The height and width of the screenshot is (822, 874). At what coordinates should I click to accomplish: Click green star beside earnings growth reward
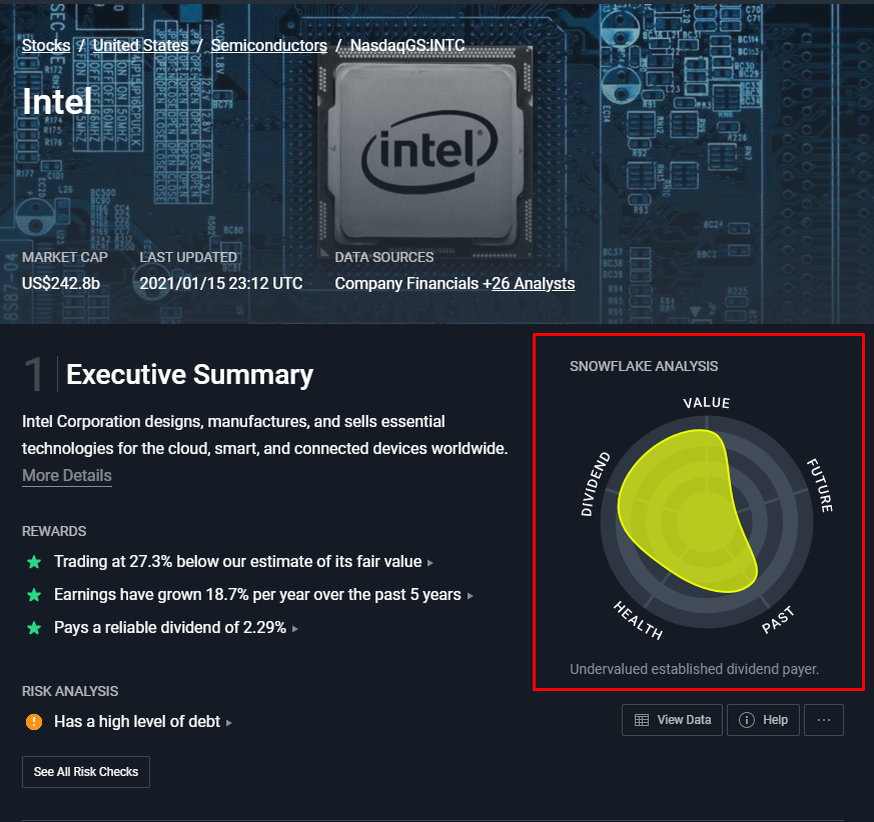34,595
